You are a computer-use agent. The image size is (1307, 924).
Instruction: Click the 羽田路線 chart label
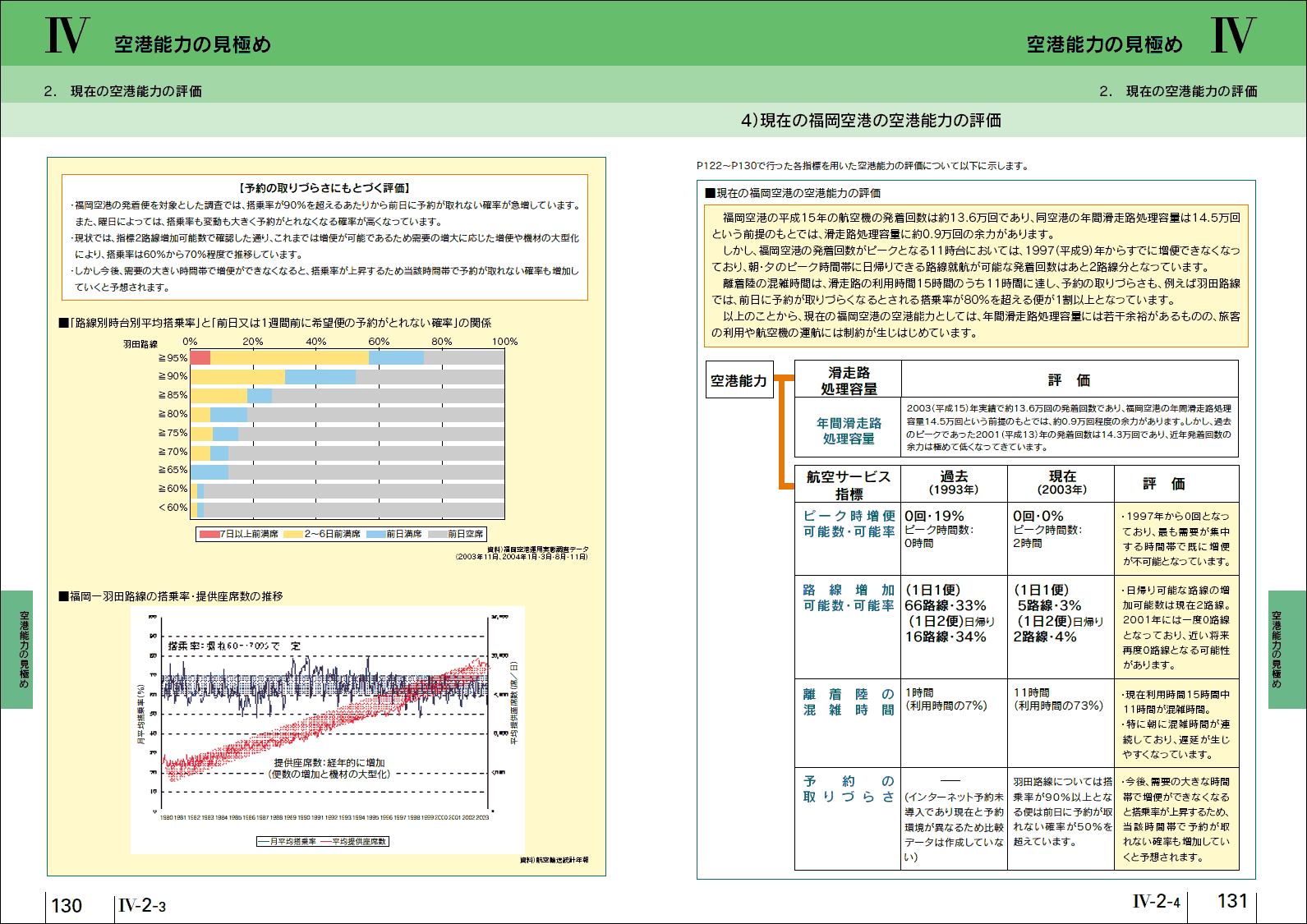point(140,344)
